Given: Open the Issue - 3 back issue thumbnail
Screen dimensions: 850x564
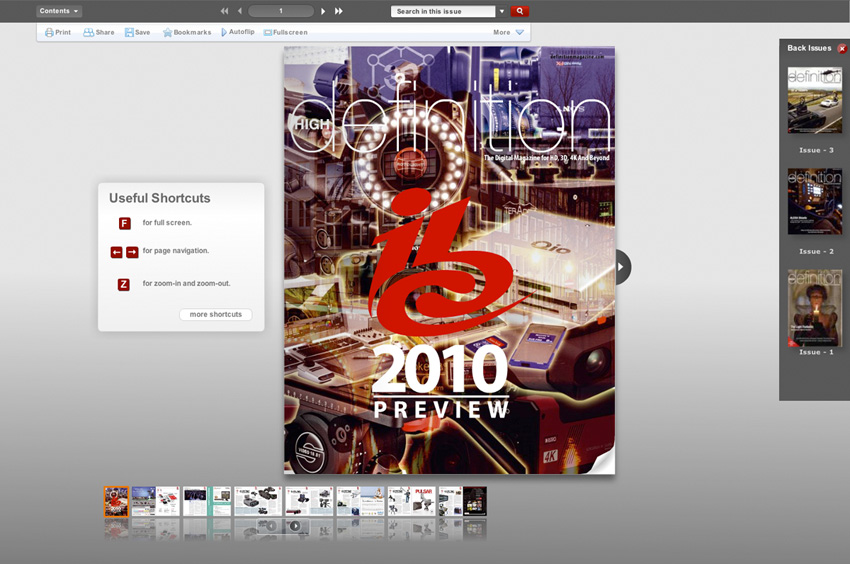Looking at the screenshot, I should (x=815, y=101).
